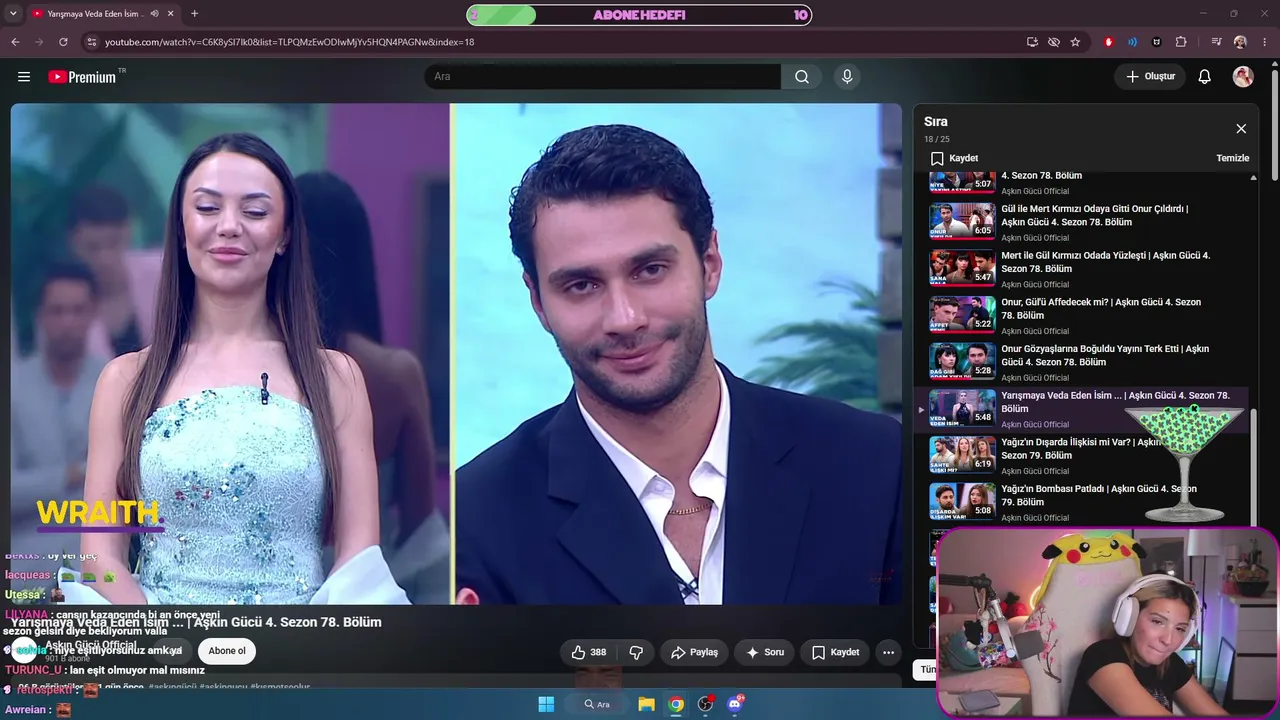
Task: Open Discord from the taskbar
Action: click(x=735, y=704)
